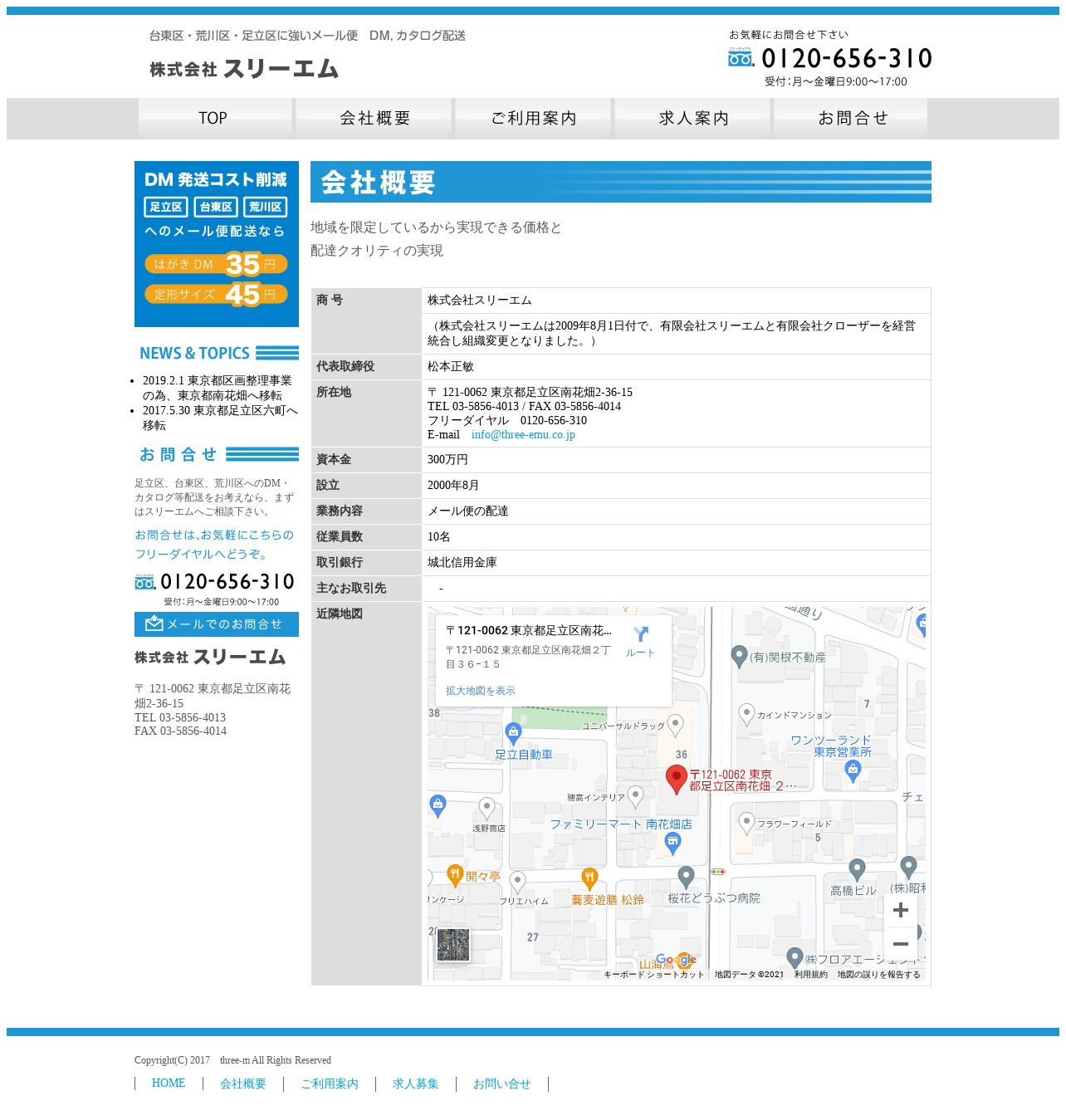Click the 桜花どうぶつ病院 marker
Viewport: 1066px width, 1120px height.
(686, 877)
